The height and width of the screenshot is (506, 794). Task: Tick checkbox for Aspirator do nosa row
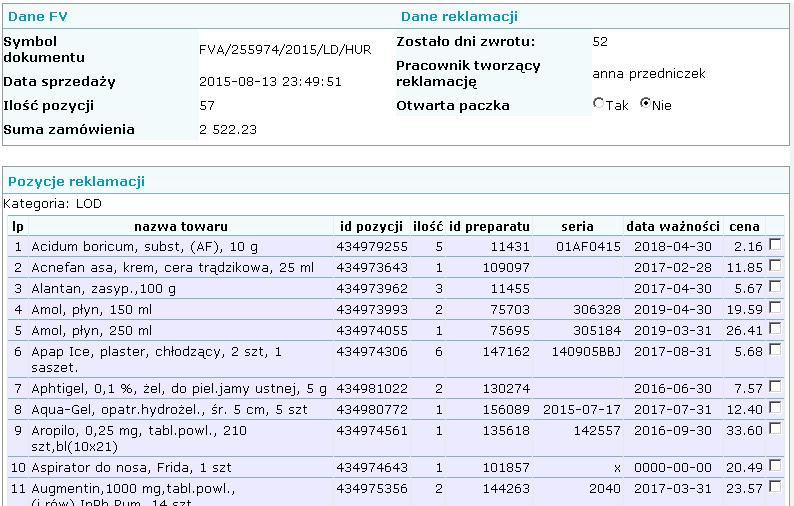775,465
